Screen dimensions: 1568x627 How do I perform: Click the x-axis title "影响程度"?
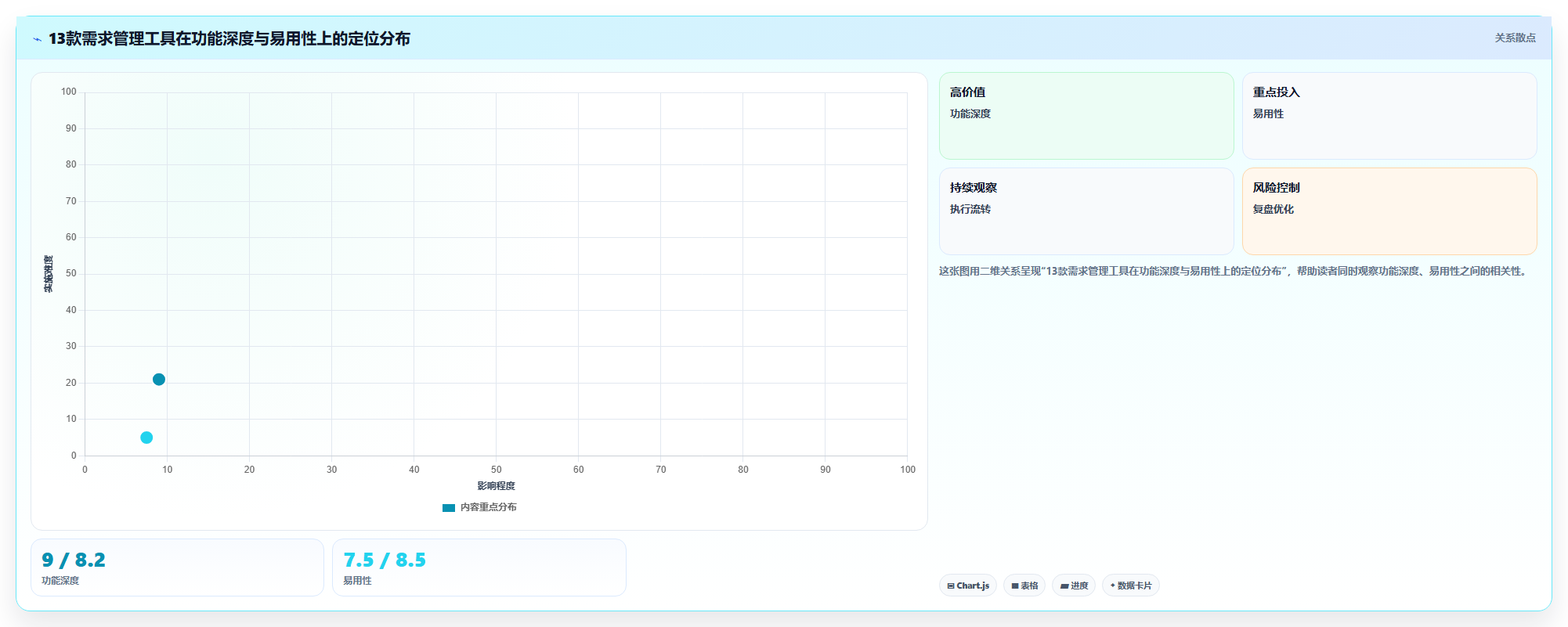click(x=497, y=486)
